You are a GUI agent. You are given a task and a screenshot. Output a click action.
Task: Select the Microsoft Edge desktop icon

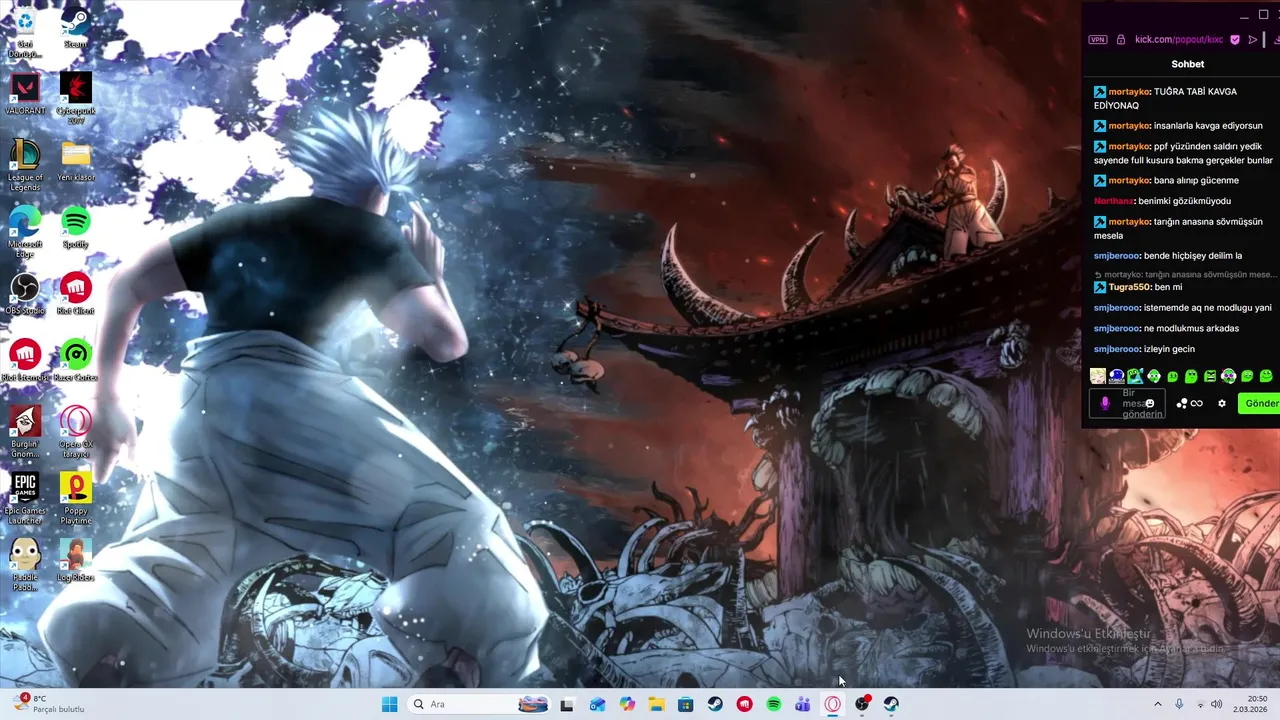point(25,232)
